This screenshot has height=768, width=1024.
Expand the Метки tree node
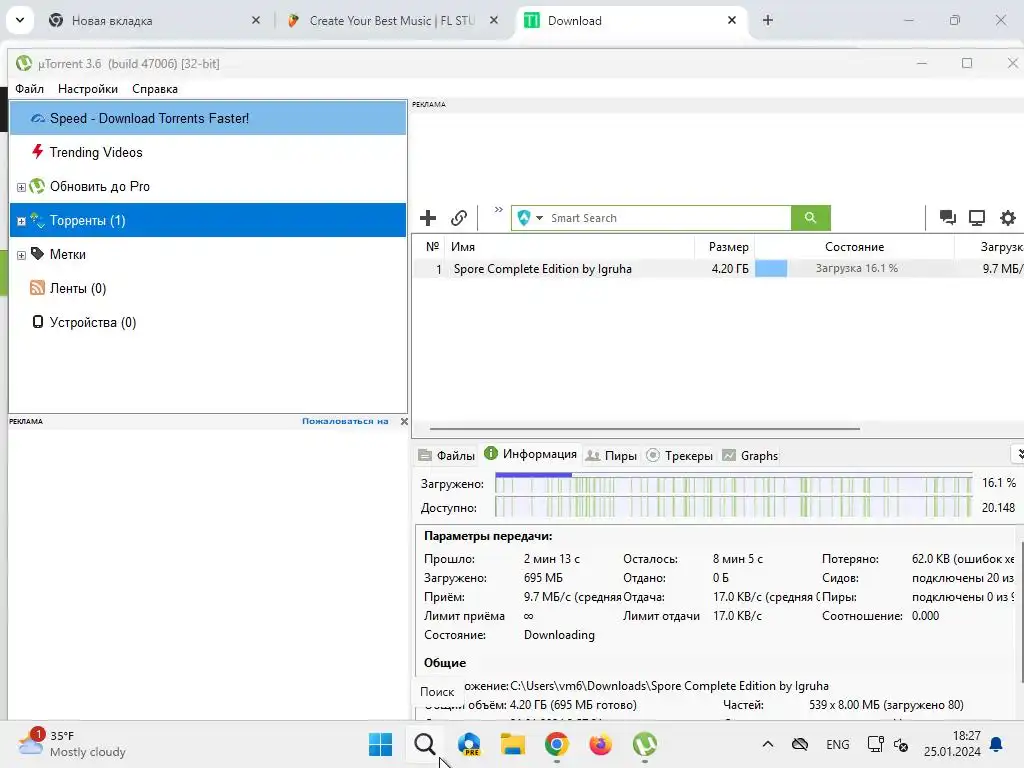[x=21, y=255]
